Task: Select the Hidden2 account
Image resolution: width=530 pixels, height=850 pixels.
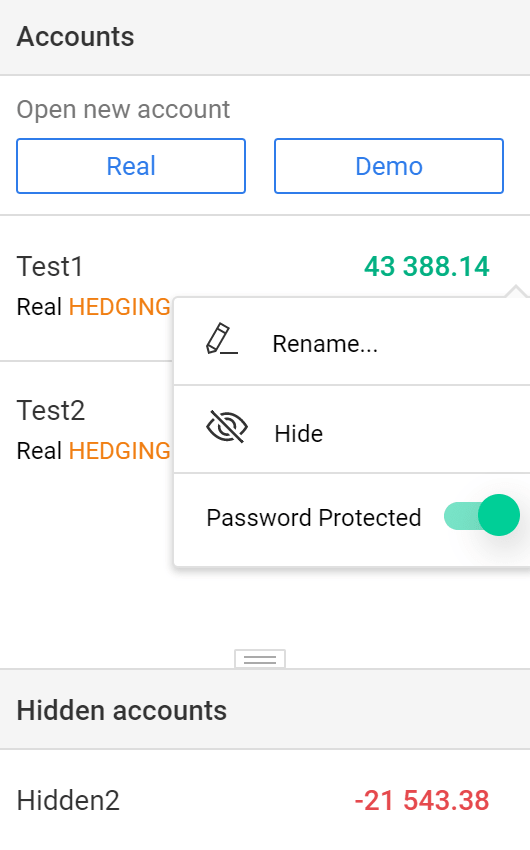Action: tap(265, 800)
